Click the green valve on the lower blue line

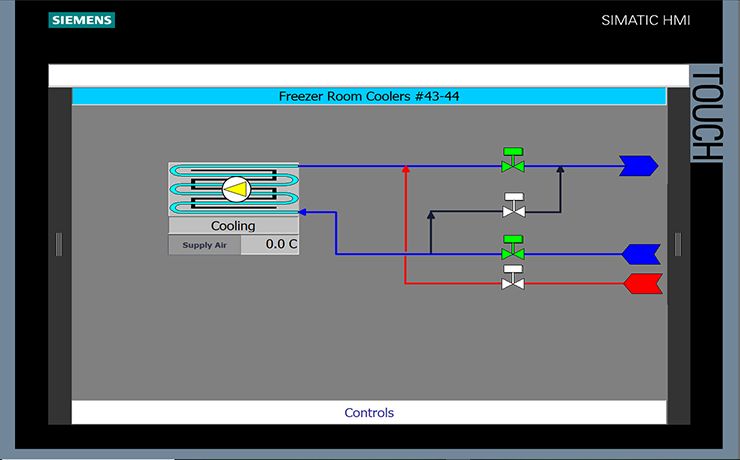pos(513,248)
